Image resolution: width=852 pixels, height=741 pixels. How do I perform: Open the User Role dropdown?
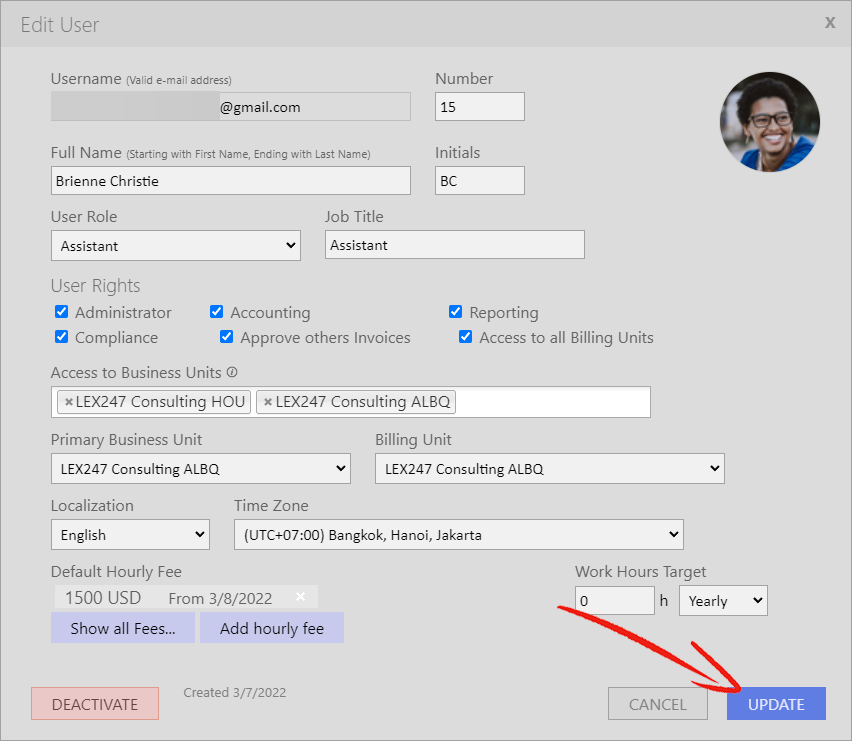[176, 246]
